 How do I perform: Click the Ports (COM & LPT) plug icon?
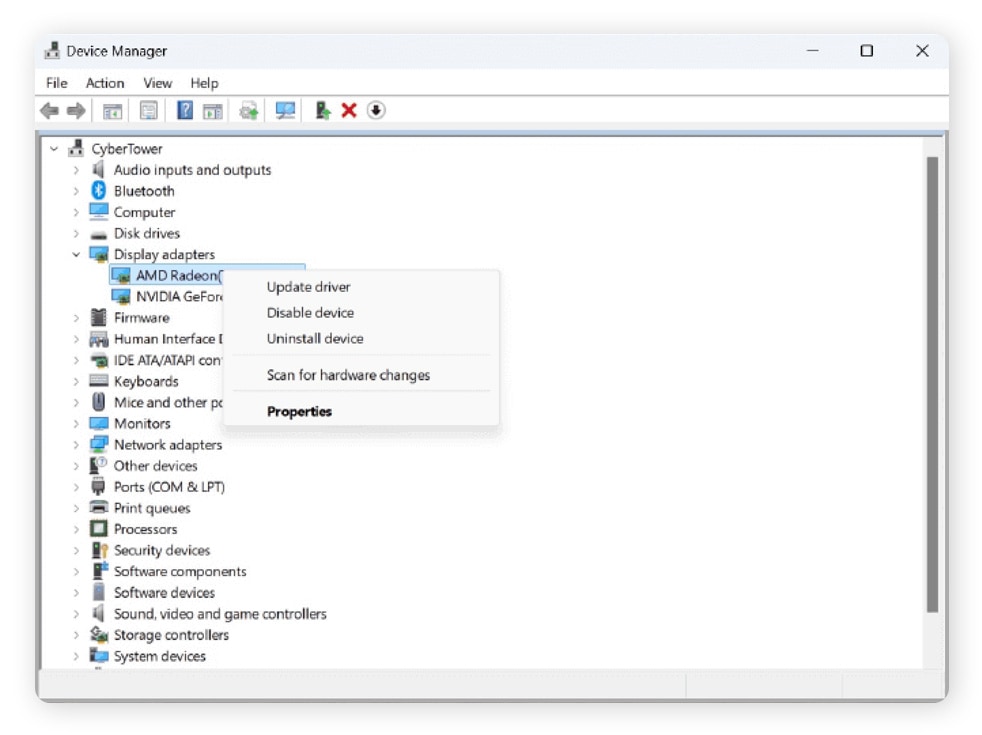(98, 486)
